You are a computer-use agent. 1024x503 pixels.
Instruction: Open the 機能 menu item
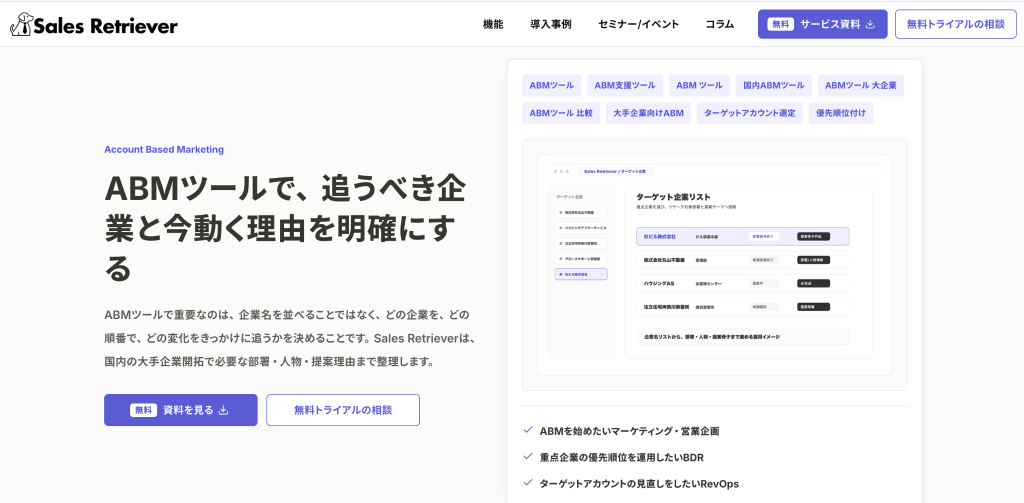pyautogui.click(x=493, y=24)
